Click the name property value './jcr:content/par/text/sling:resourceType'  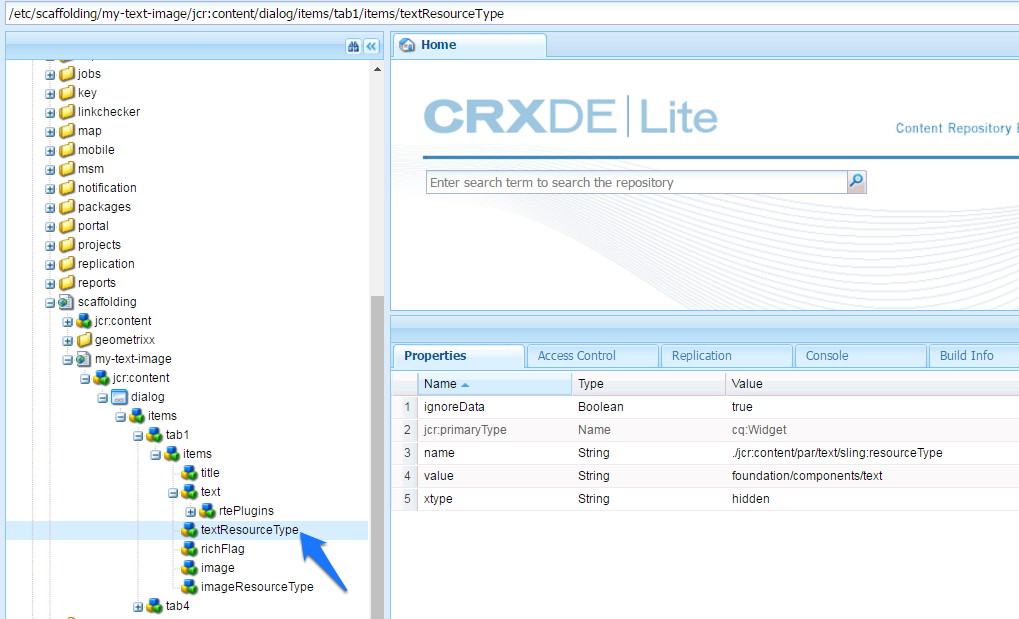click(x=836, y=453)
